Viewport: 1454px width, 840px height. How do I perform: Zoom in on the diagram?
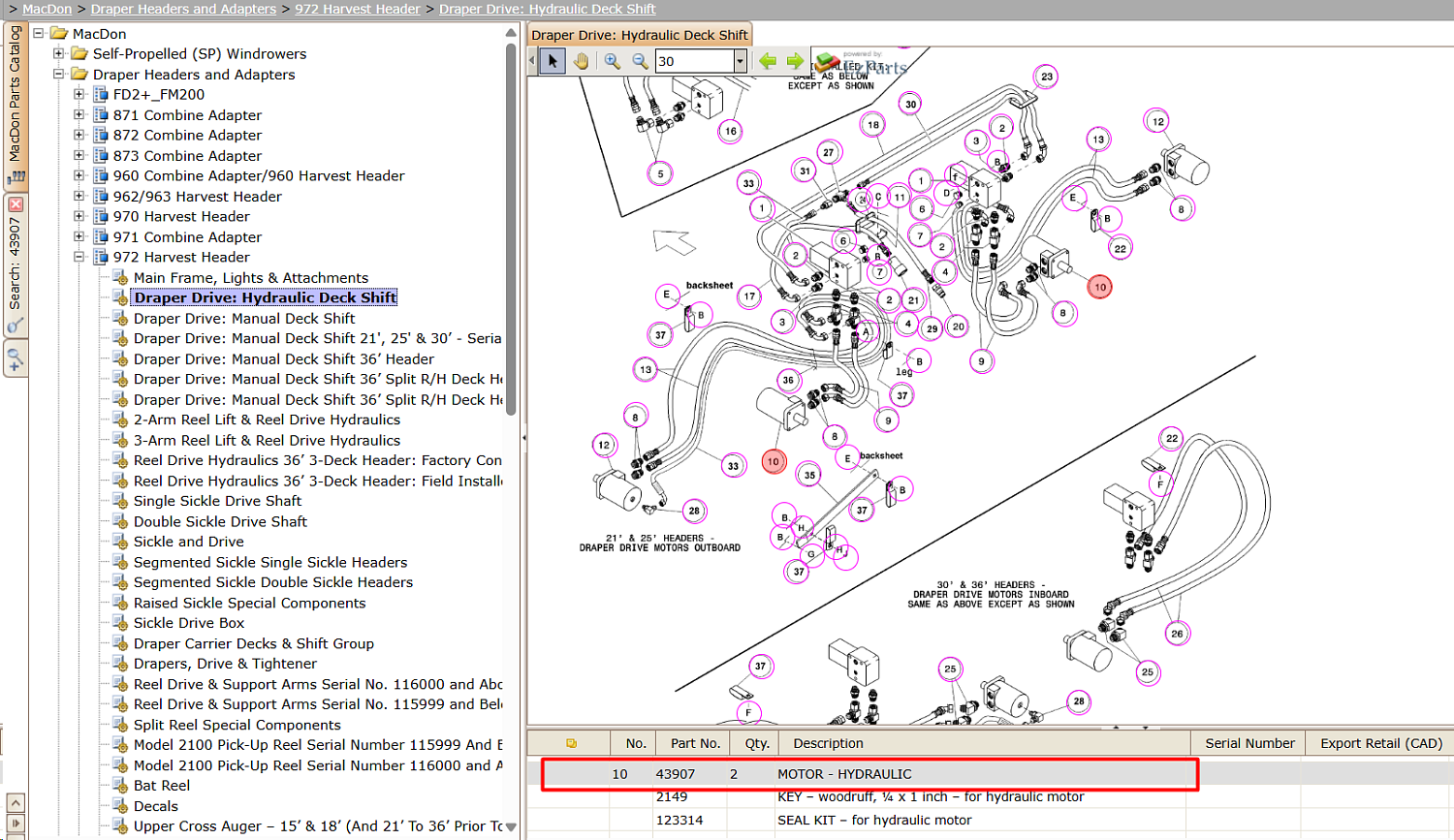tap(613, 61)
